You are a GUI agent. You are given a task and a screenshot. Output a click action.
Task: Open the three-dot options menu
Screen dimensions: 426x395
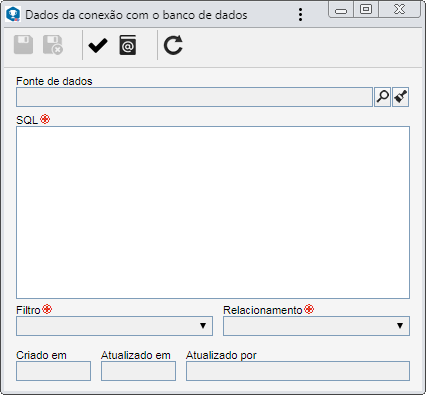(301, 15)
